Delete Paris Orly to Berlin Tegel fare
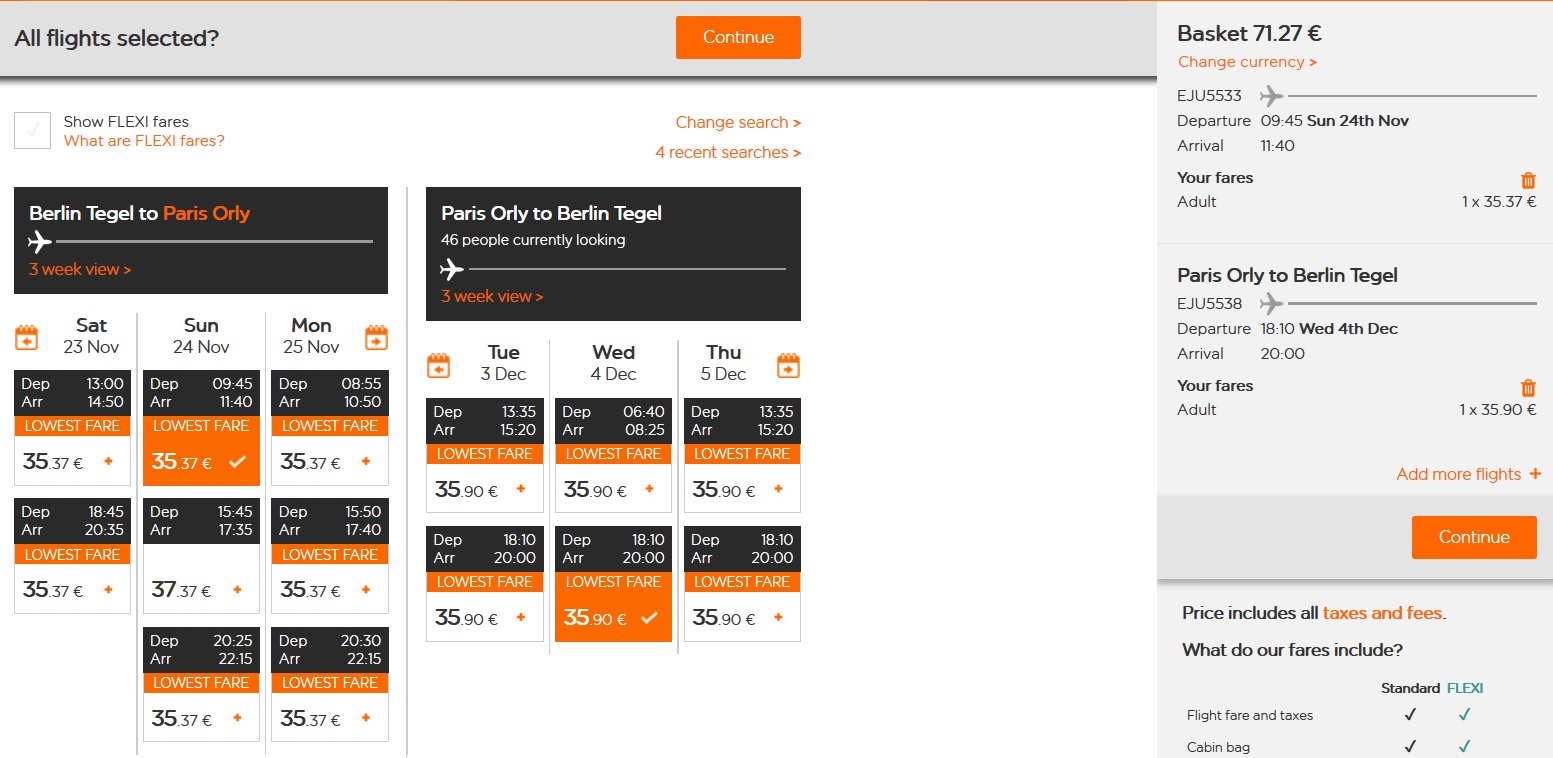Image resolution: width=1553 pixels, height=758 pixels. pyautogui.click(x=1528, y=389)
